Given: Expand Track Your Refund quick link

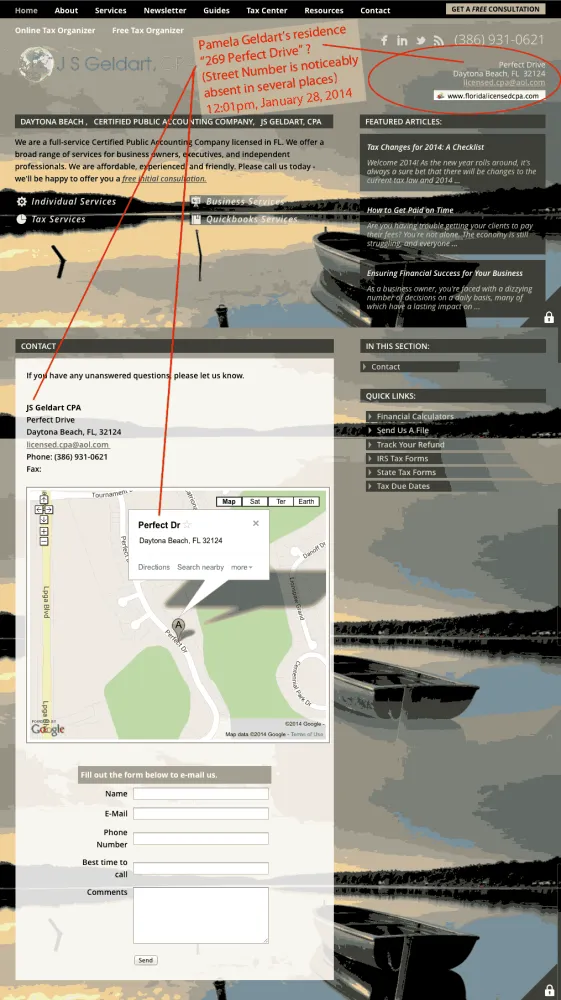Looking at the screenshot, I should coord(411,445).
